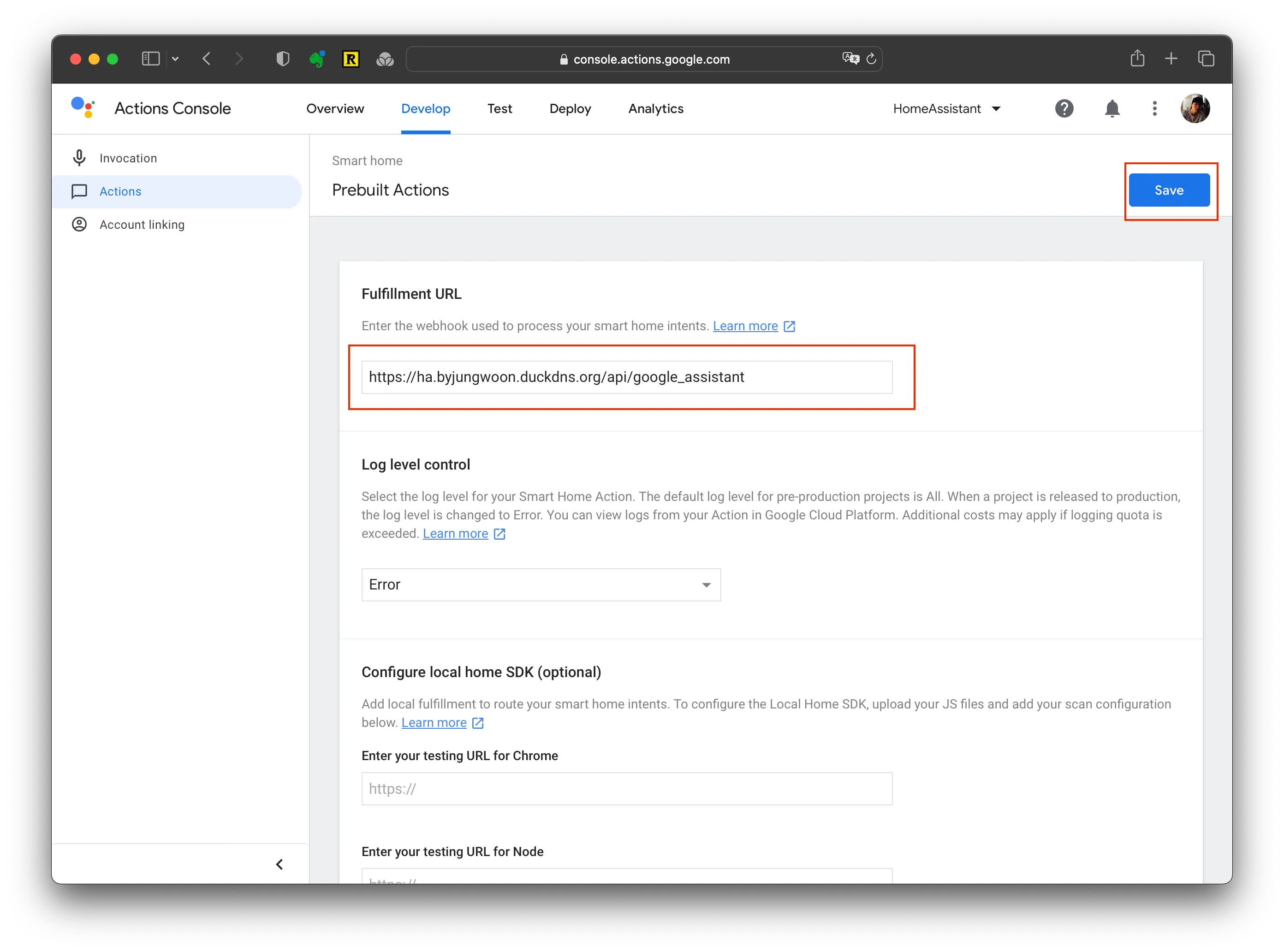Open the notifications bell icon

[1112, 108]
